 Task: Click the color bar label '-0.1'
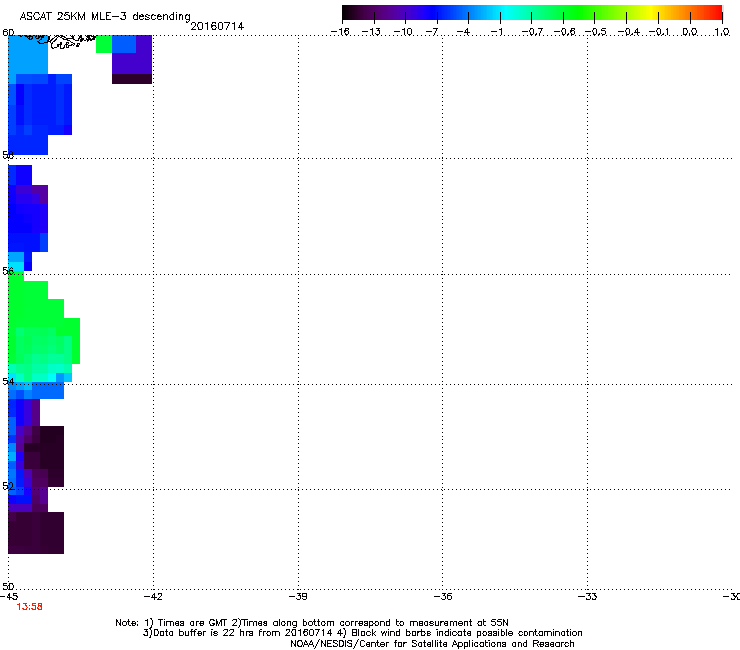659,32
